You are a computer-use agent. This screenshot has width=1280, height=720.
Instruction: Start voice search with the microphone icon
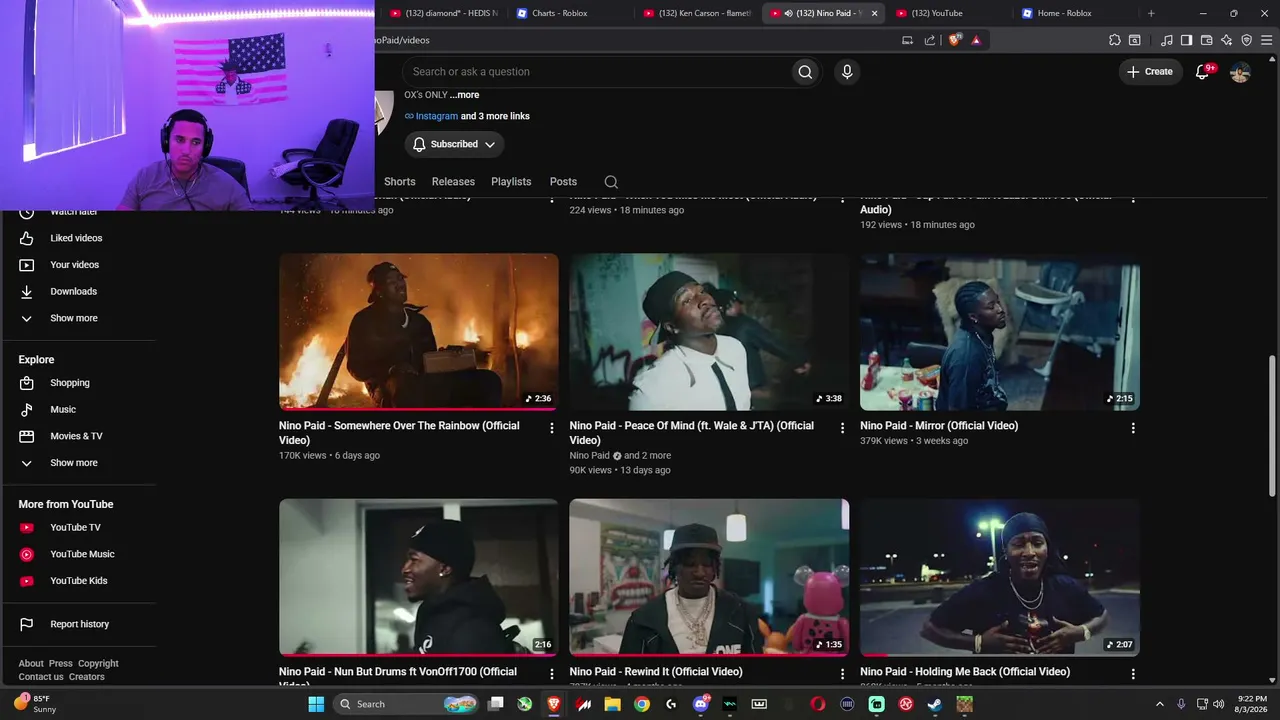pos(847,72)
